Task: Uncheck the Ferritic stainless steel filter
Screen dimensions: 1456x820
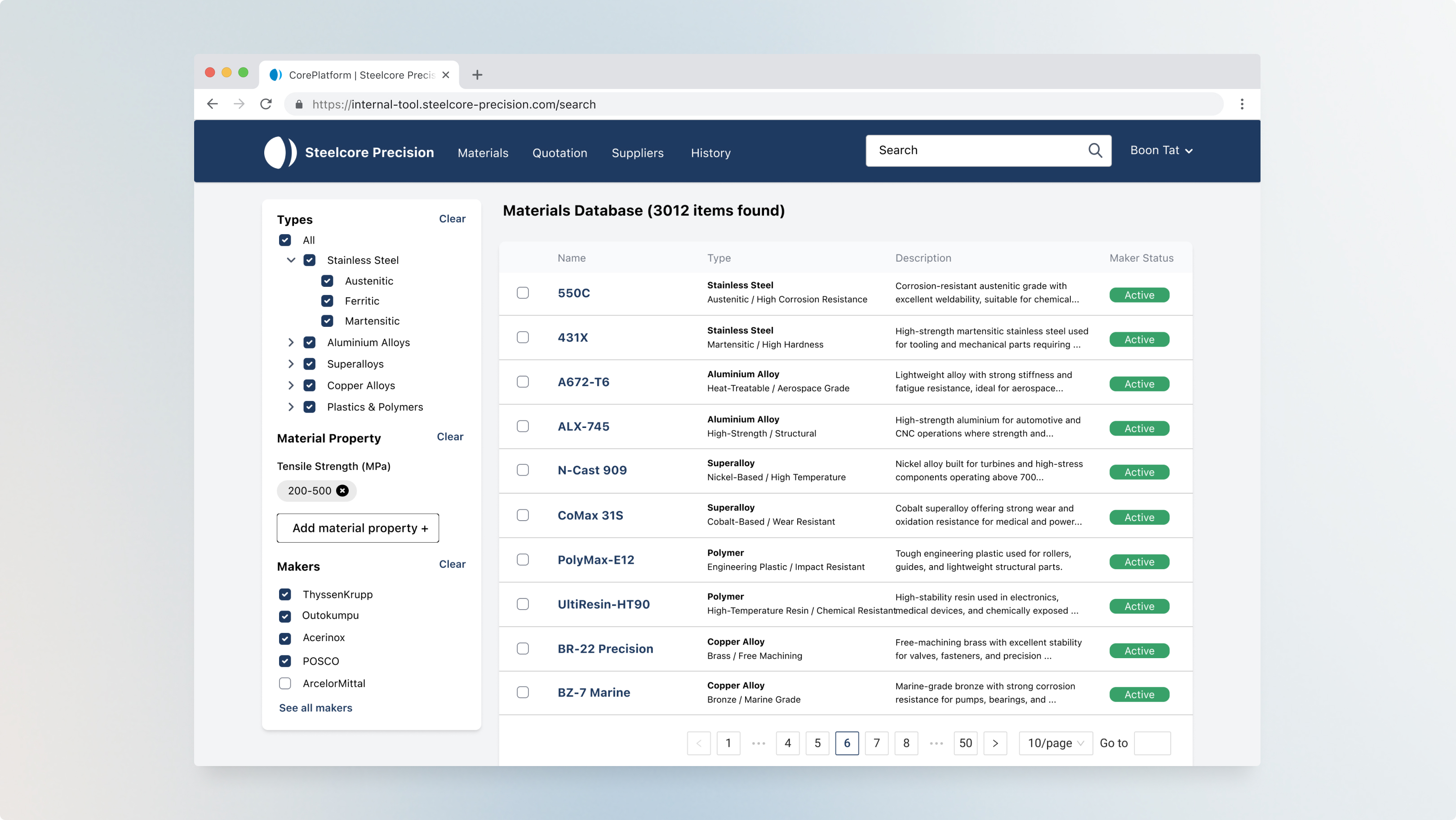Action: [328, 301]
